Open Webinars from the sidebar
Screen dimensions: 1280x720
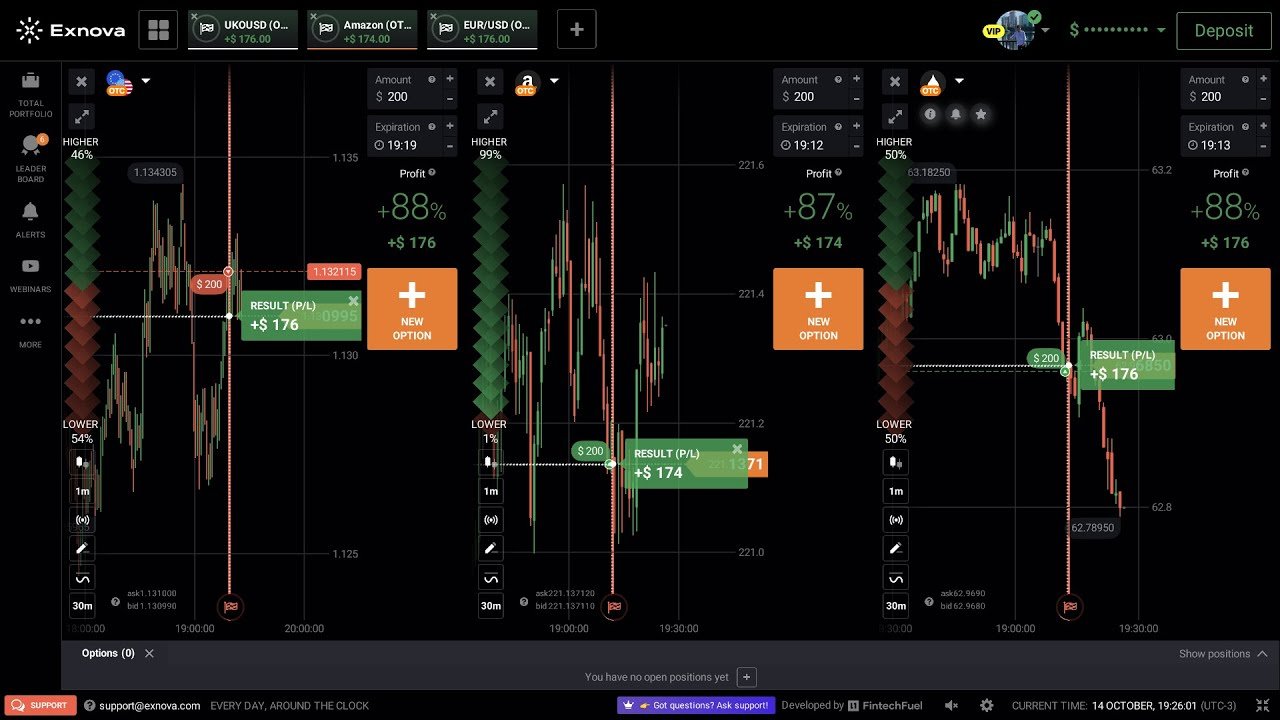(31, 274)
